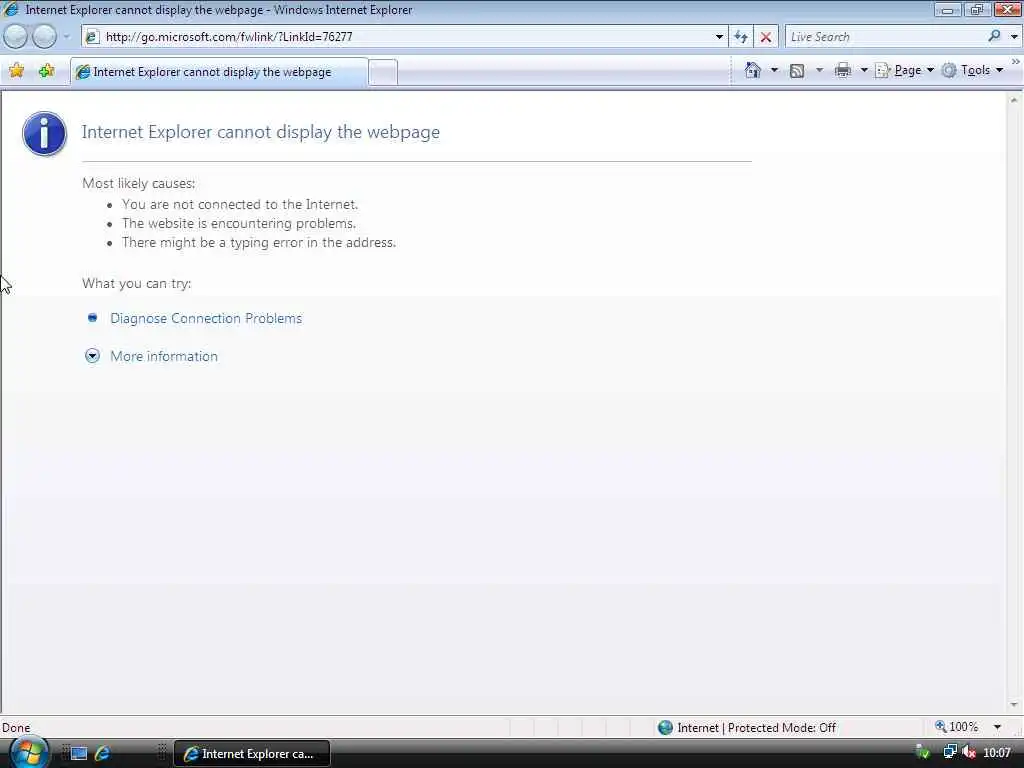
Task: Open the Tools menu
Action: pos(973,70)
